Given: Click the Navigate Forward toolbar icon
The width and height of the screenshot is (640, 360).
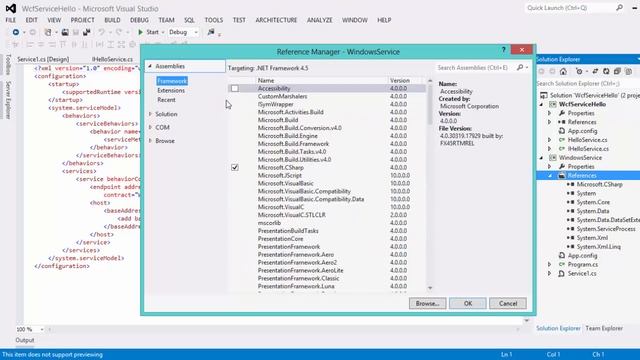Looking at the screenshot, I should pos(32,32).
